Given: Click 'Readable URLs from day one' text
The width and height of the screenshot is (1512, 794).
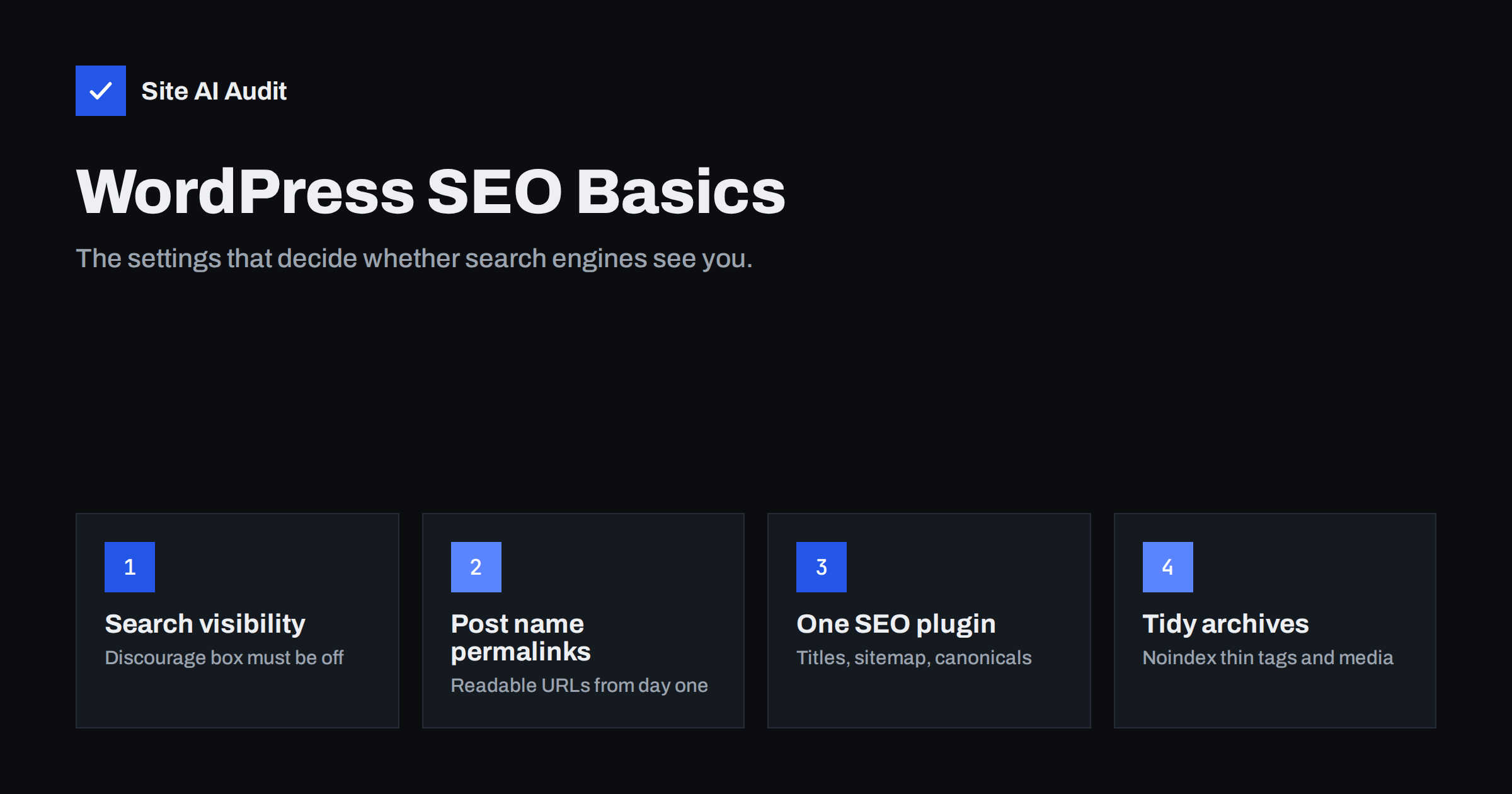Looking at the screenshot, I should [x=580, y=686].
